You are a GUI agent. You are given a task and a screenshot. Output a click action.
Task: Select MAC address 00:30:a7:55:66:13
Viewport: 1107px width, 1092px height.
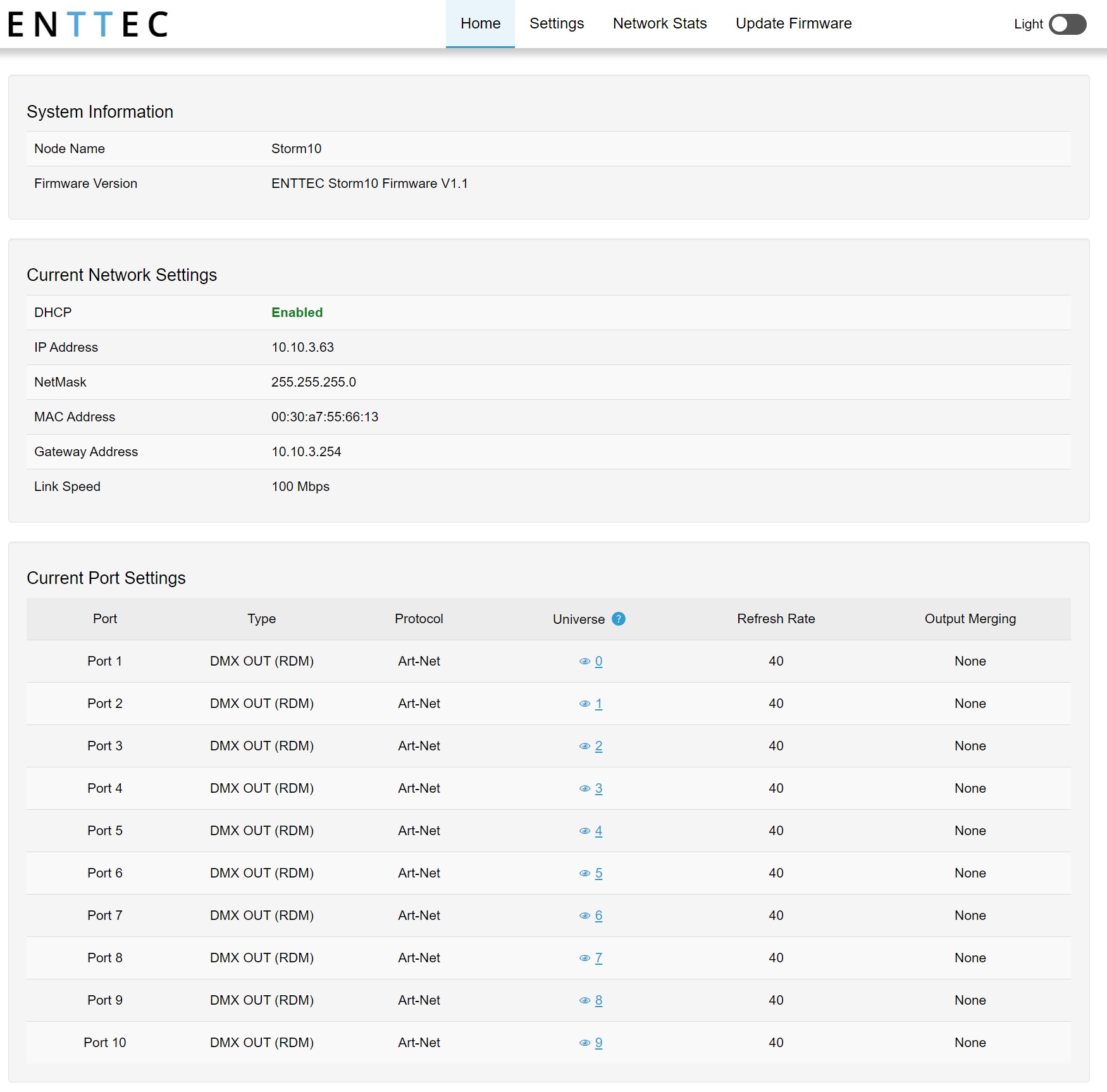click(325, 417)
